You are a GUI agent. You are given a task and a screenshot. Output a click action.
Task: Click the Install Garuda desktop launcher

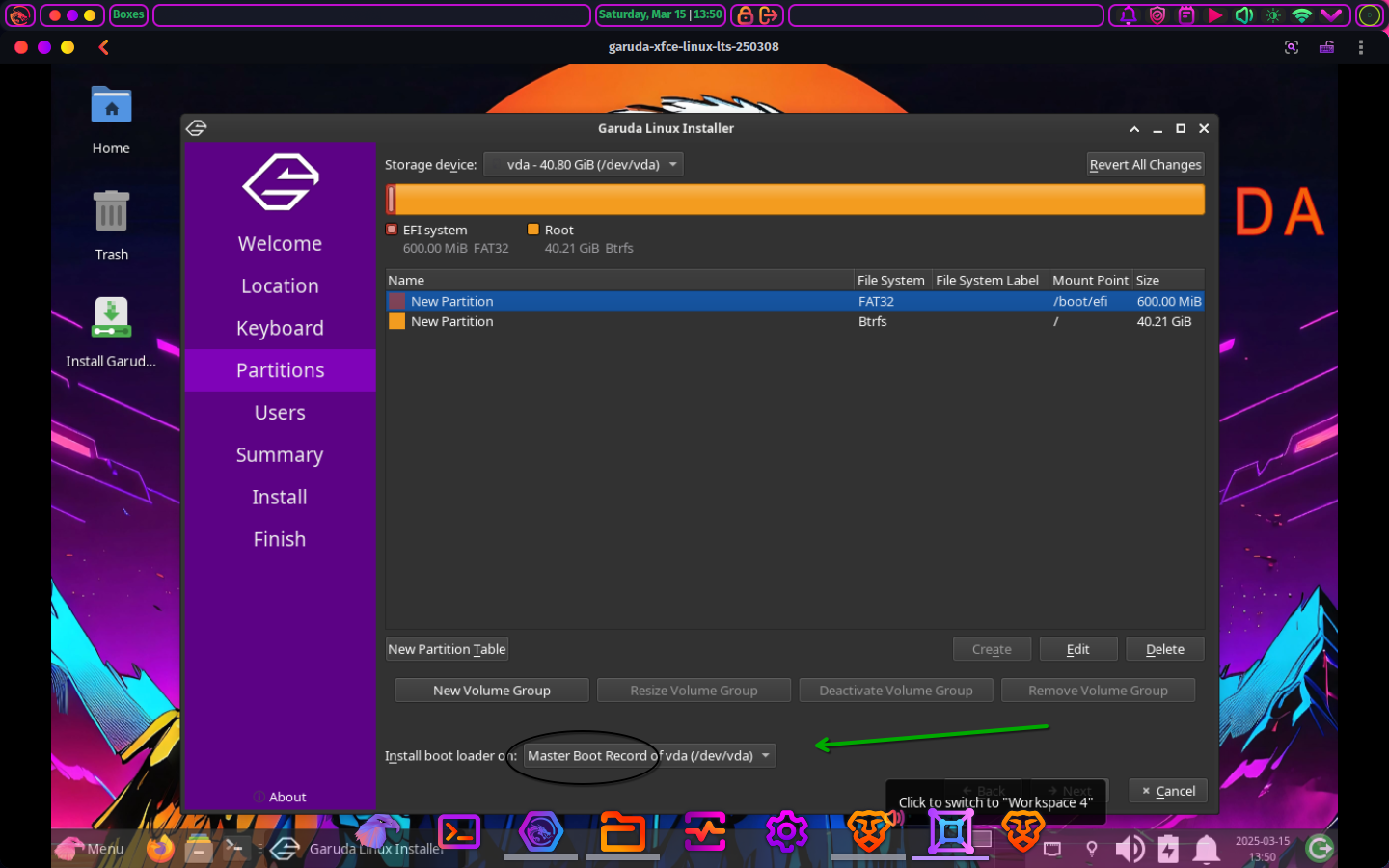[111, 333]
